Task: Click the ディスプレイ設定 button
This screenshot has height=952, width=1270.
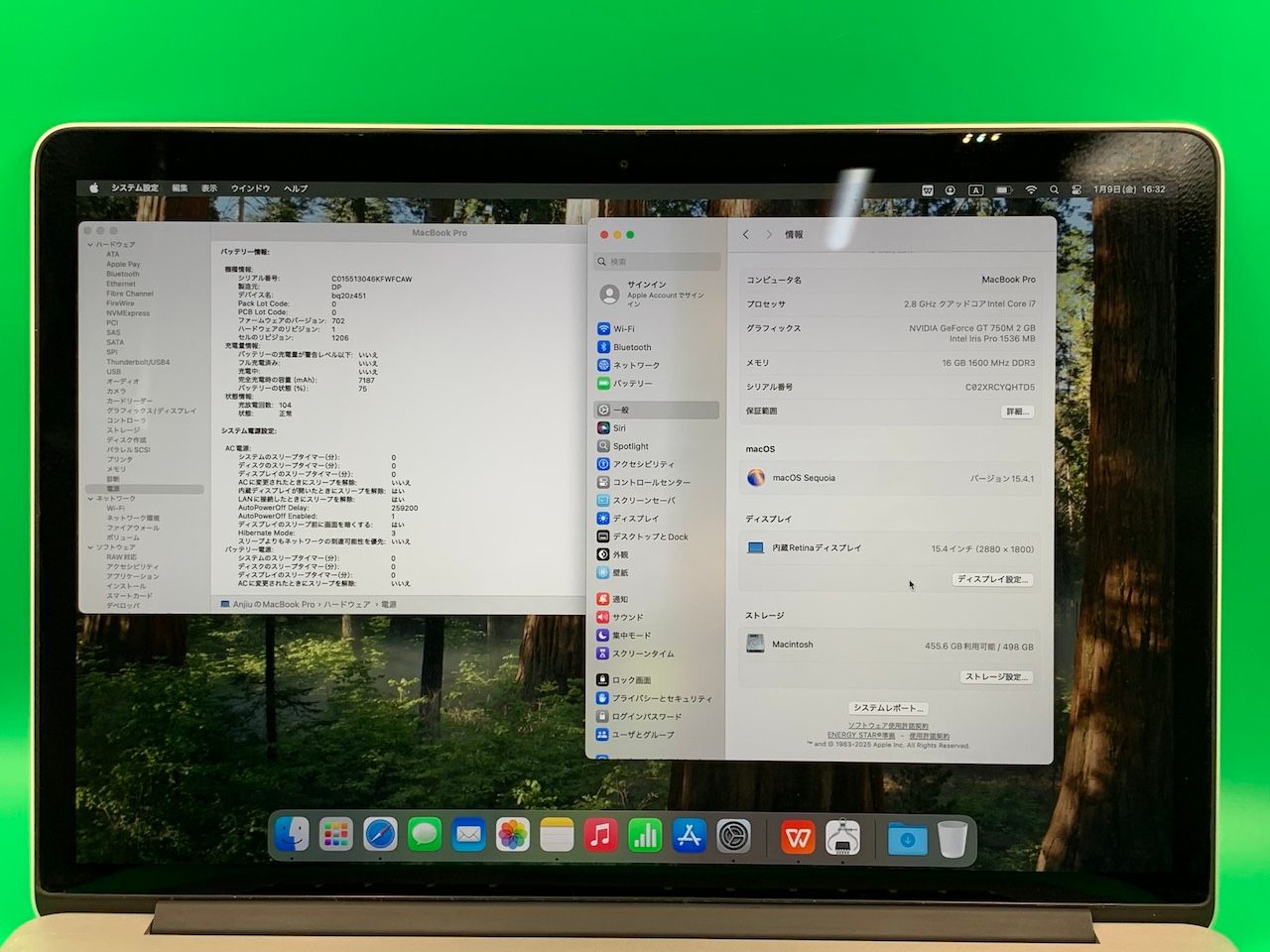Action: 992,579
